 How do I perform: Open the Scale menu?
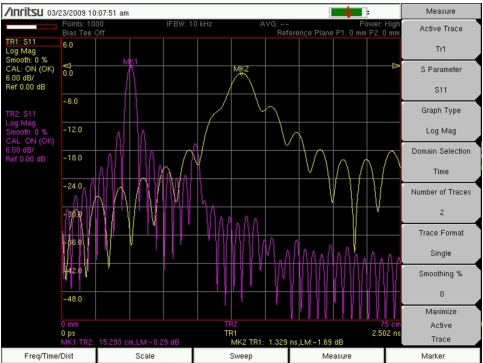(145, 356)
